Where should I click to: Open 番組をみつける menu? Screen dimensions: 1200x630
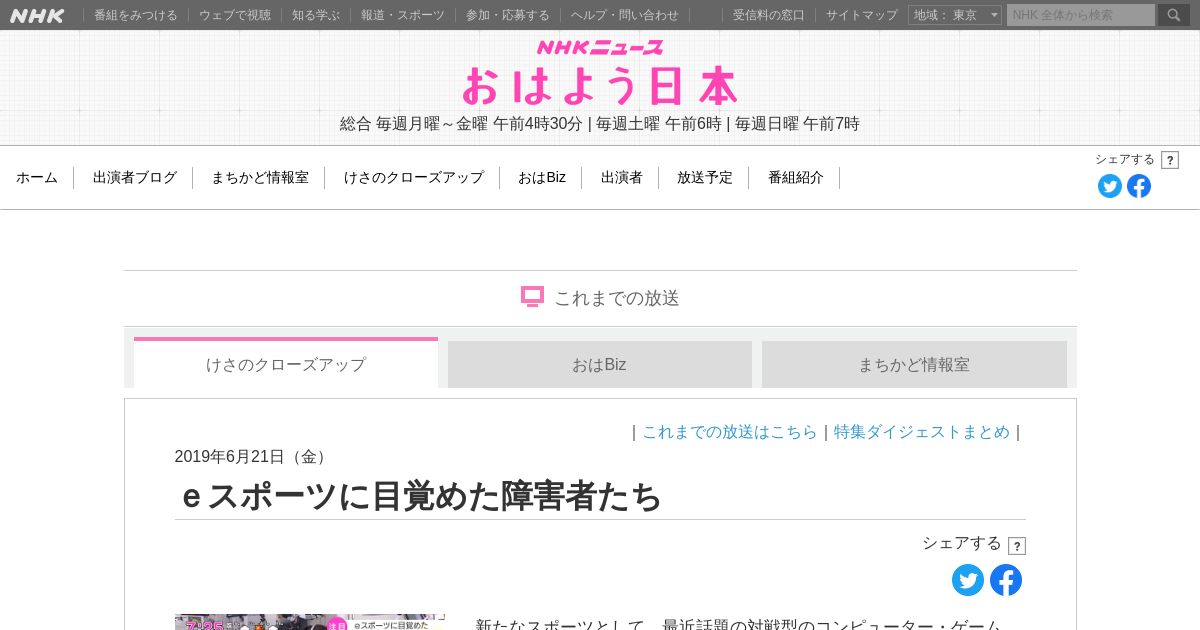[136, 15]
